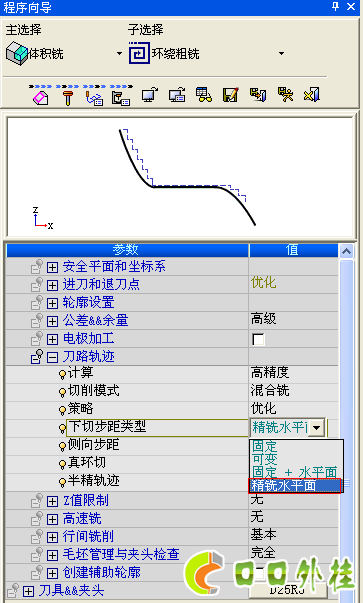Expand the 行间铣削 group
The height and width of the screenshot is (603, 363).
tap(52, 537)
